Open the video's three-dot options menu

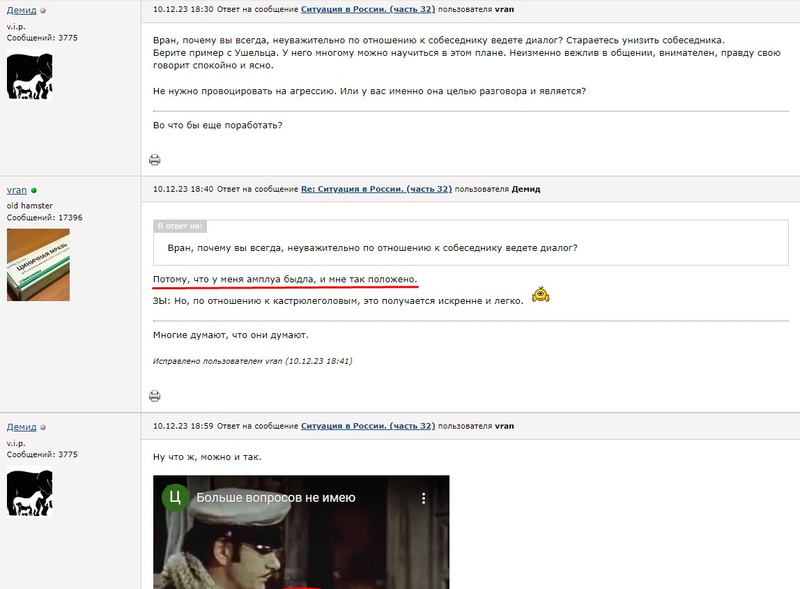tap(423, 499)
